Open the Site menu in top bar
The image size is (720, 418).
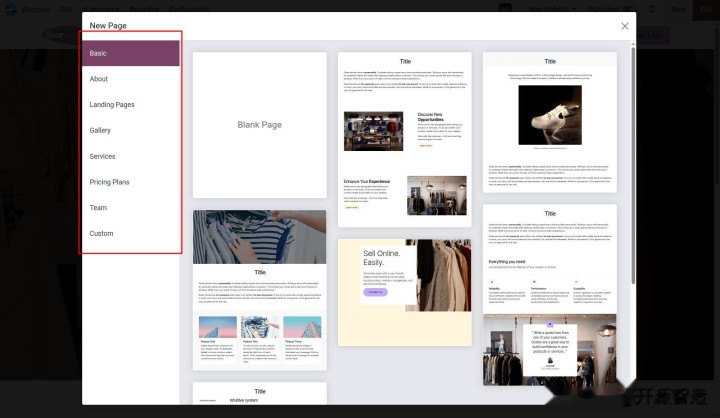click(66, 9)
